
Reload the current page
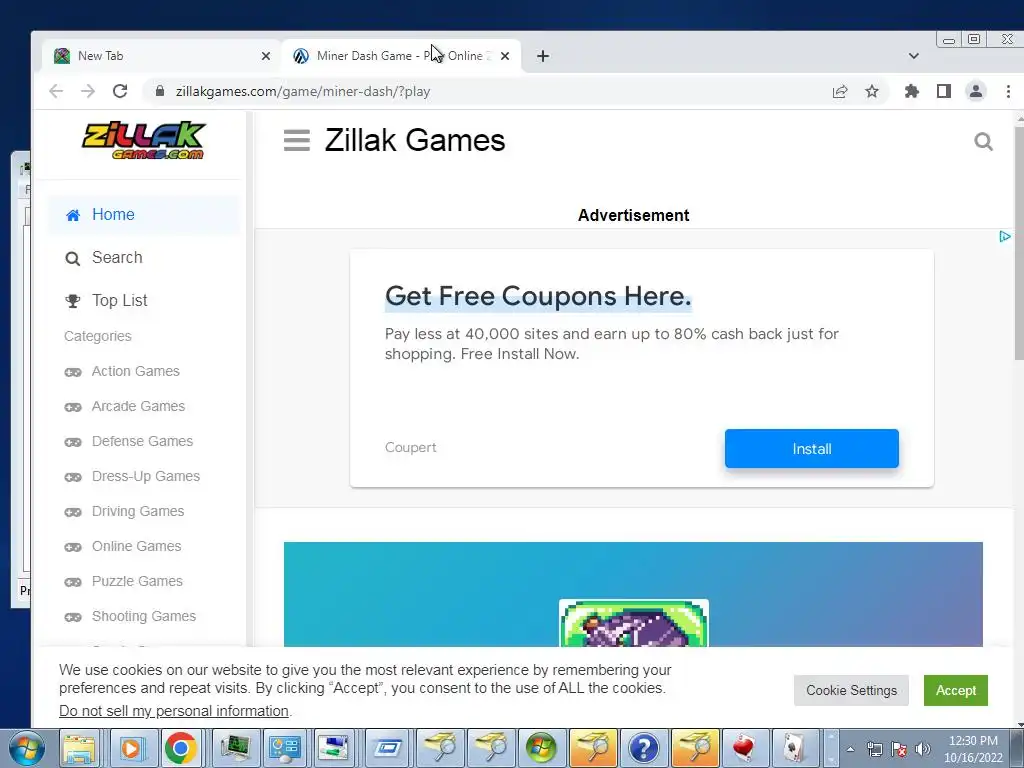click(120, 91)
